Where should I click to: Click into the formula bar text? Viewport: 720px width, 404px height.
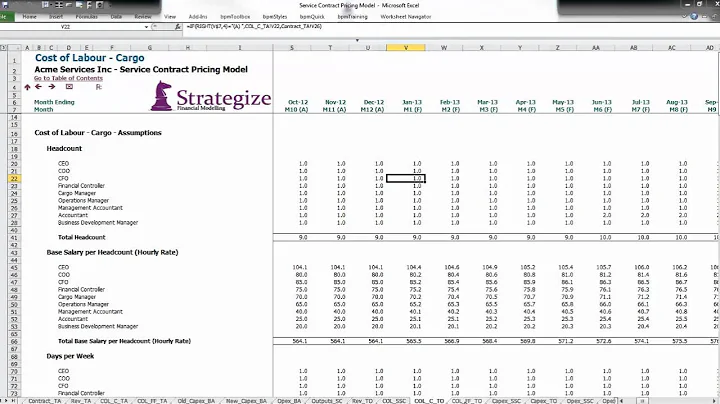253,27
